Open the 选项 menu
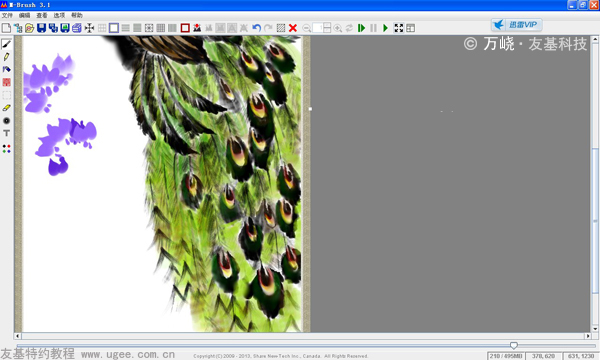 [59, 15]
